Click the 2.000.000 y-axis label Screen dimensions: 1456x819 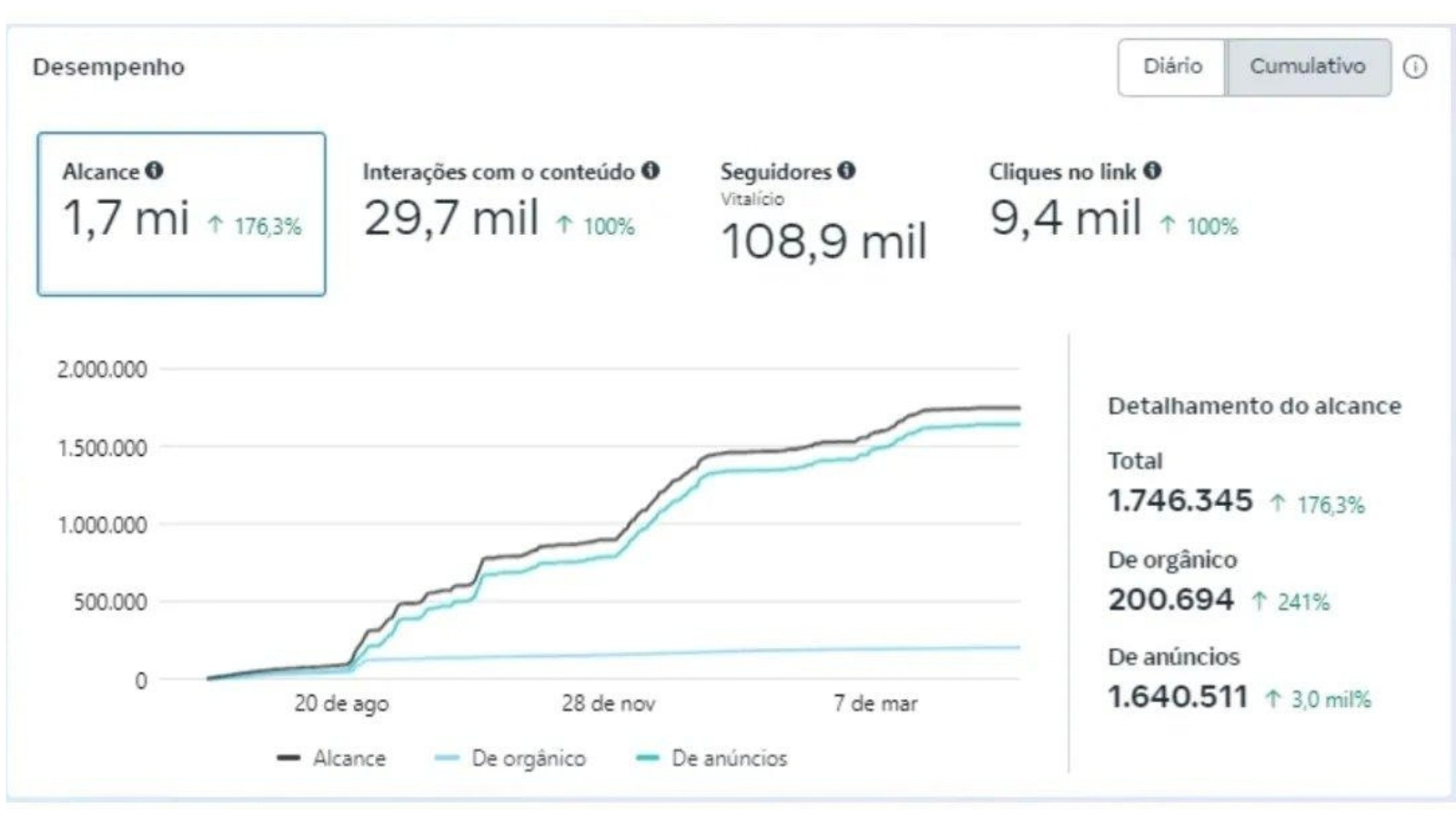point(102,369)
